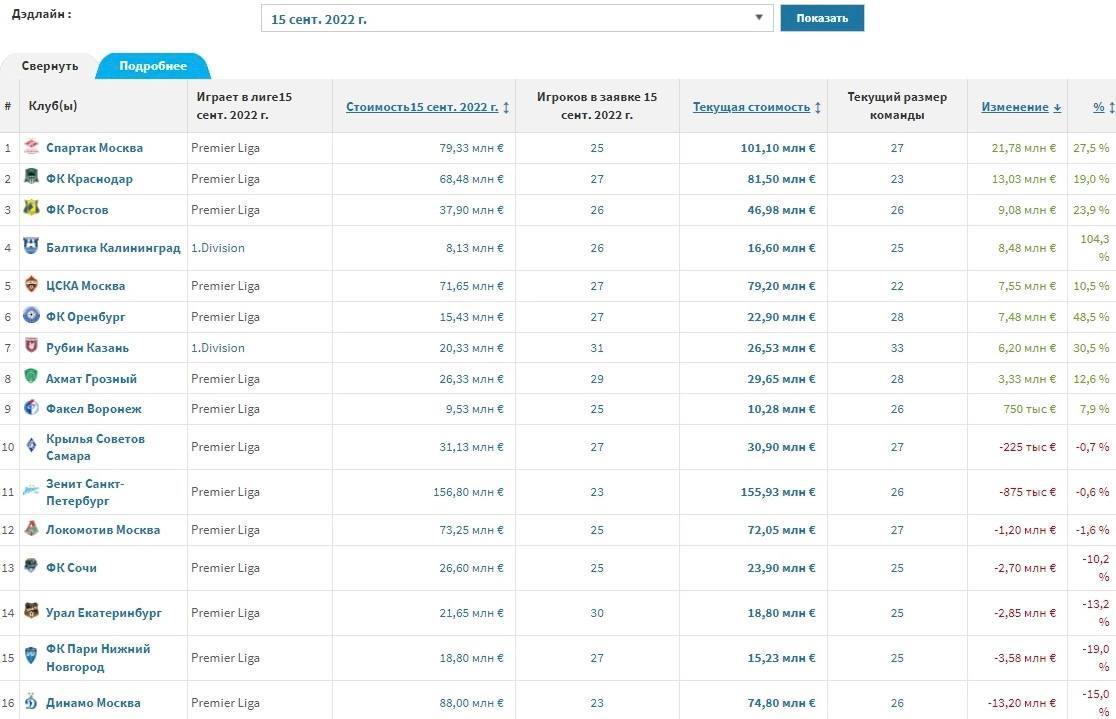Viewport: 1116px width, 719px height.
Task: Click current value 155,93 млн € for Зенит
Action: tap(778, 492)
